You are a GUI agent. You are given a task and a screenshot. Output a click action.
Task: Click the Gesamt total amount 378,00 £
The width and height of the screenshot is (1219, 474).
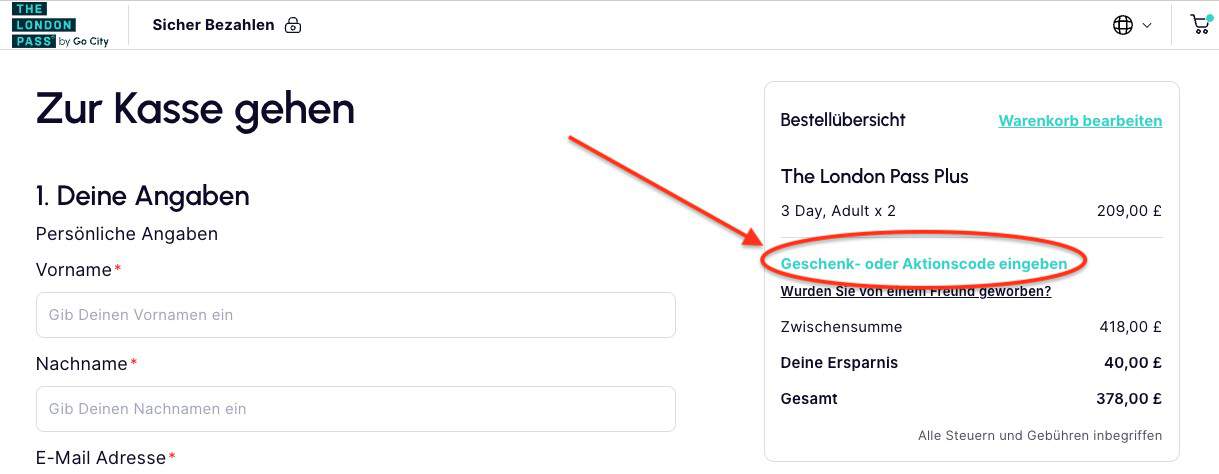point(1129,399)
